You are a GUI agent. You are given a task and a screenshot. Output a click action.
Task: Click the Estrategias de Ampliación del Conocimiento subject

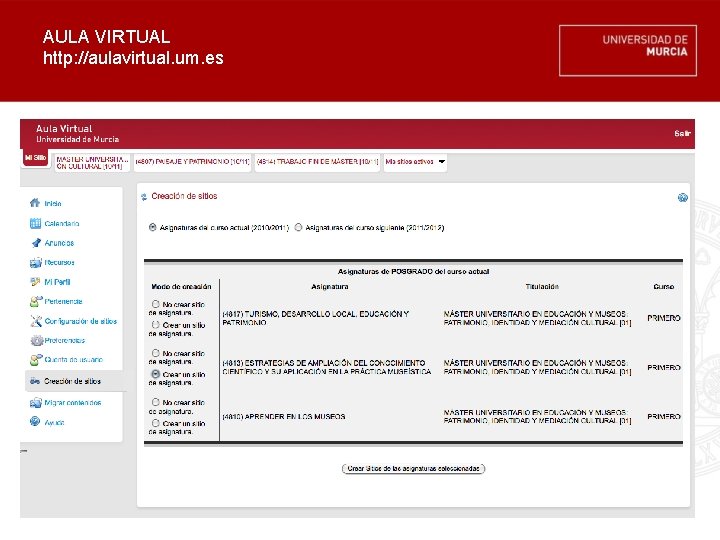(x=326, y=367)
